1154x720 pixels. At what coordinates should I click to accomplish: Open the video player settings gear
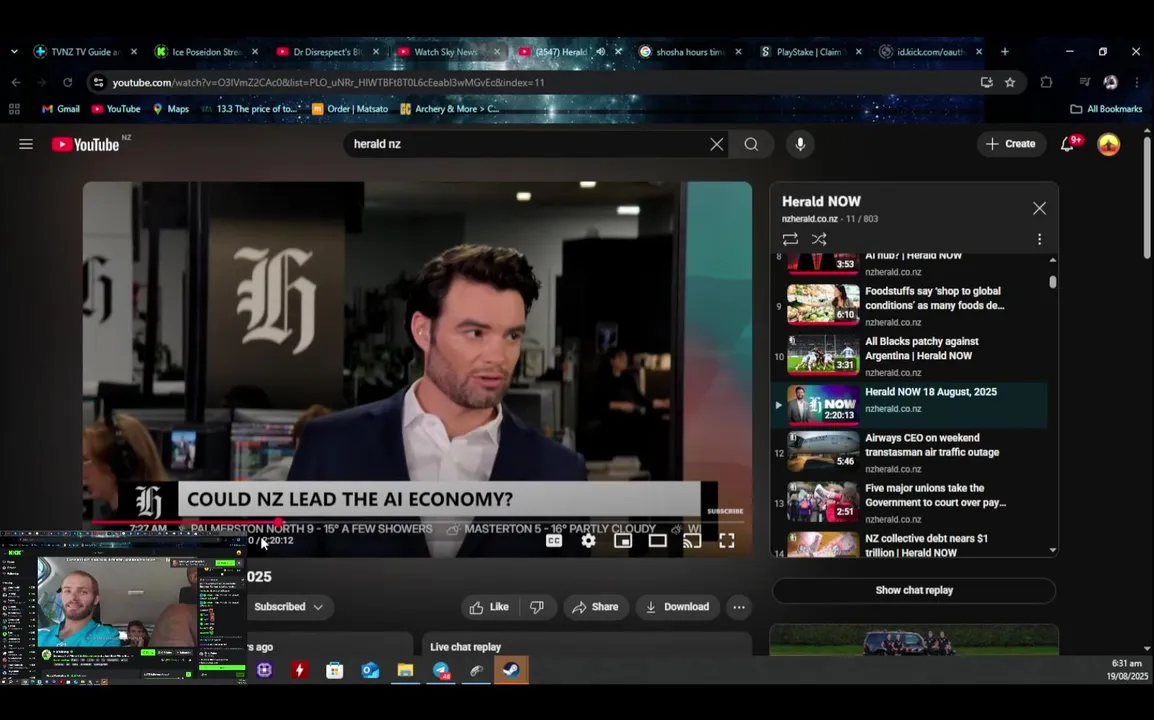[x=588, y=541]
